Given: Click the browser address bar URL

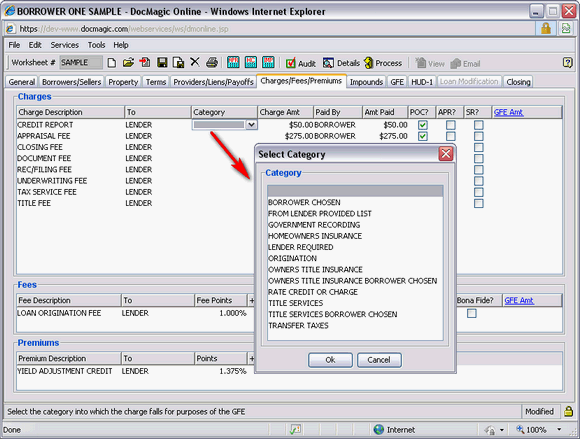Looking at the screenshot, I should point(124,28).
